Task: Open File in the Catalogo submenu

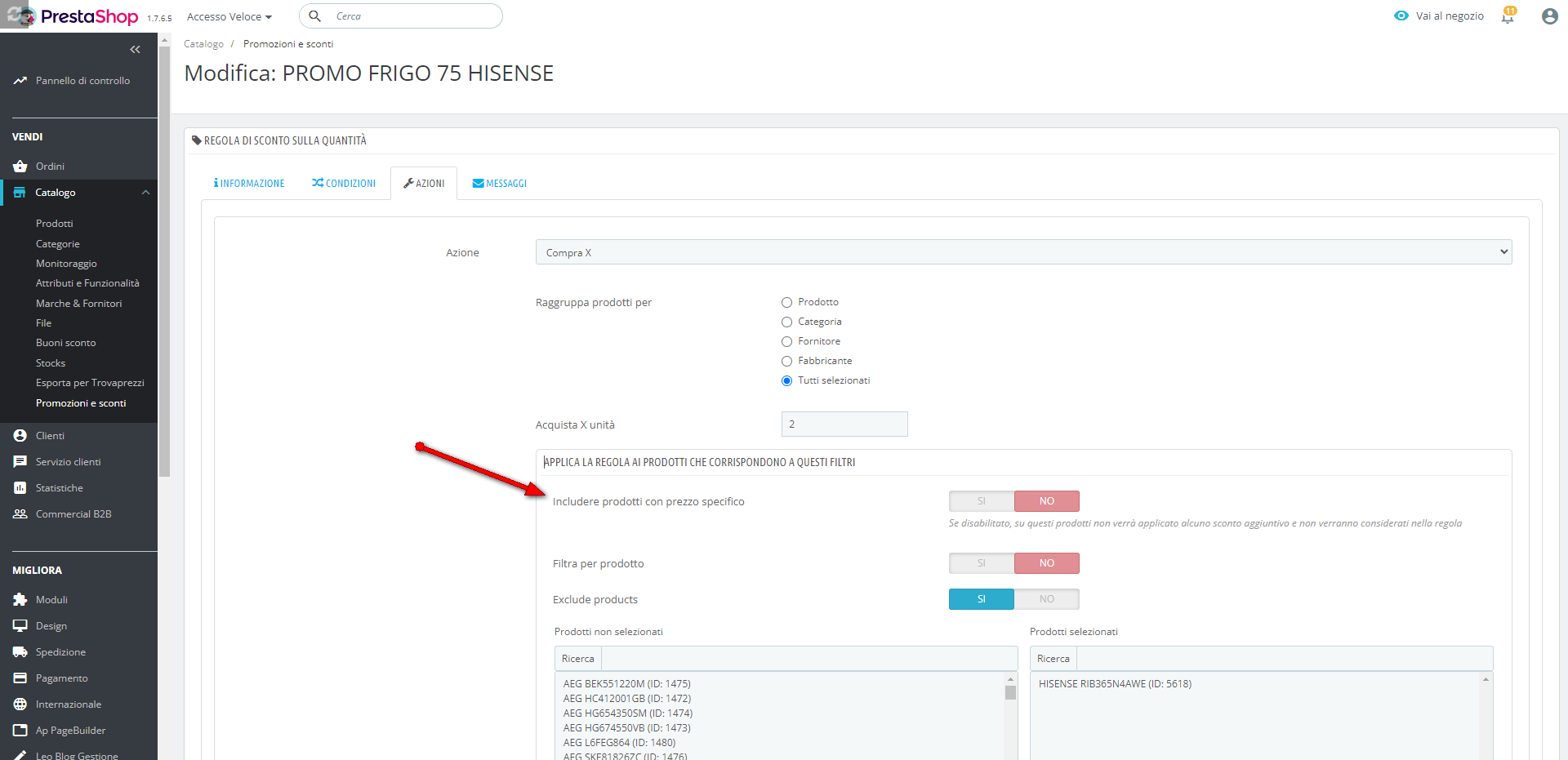Action: (x=44, y=323)
